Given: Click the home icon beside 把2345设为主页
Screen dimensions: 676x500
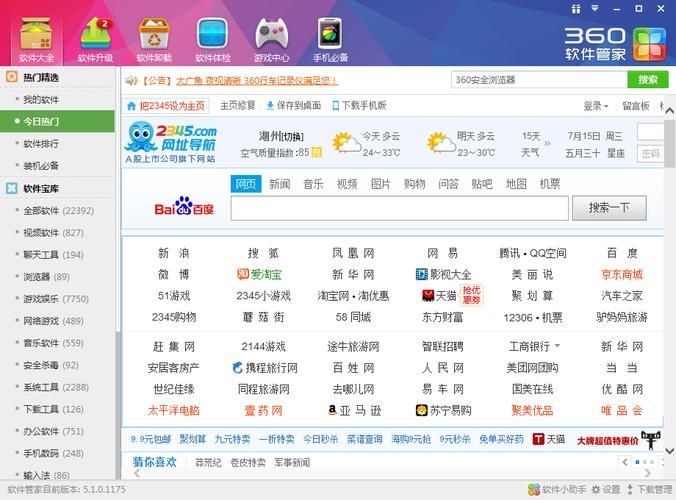Looking at the screenshot, I should pyautogui.click(x=131, y=106).
